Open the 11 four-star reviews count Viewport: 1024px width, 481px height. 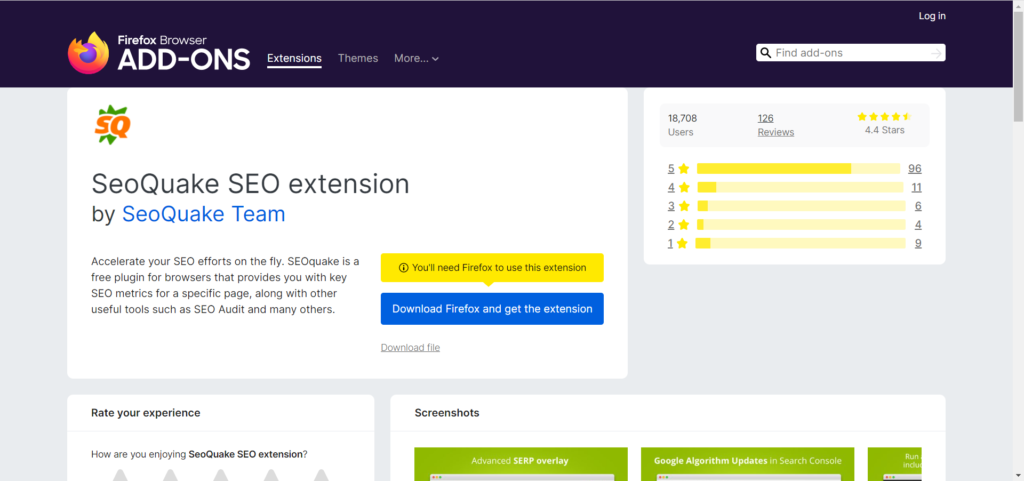(916, 187)
